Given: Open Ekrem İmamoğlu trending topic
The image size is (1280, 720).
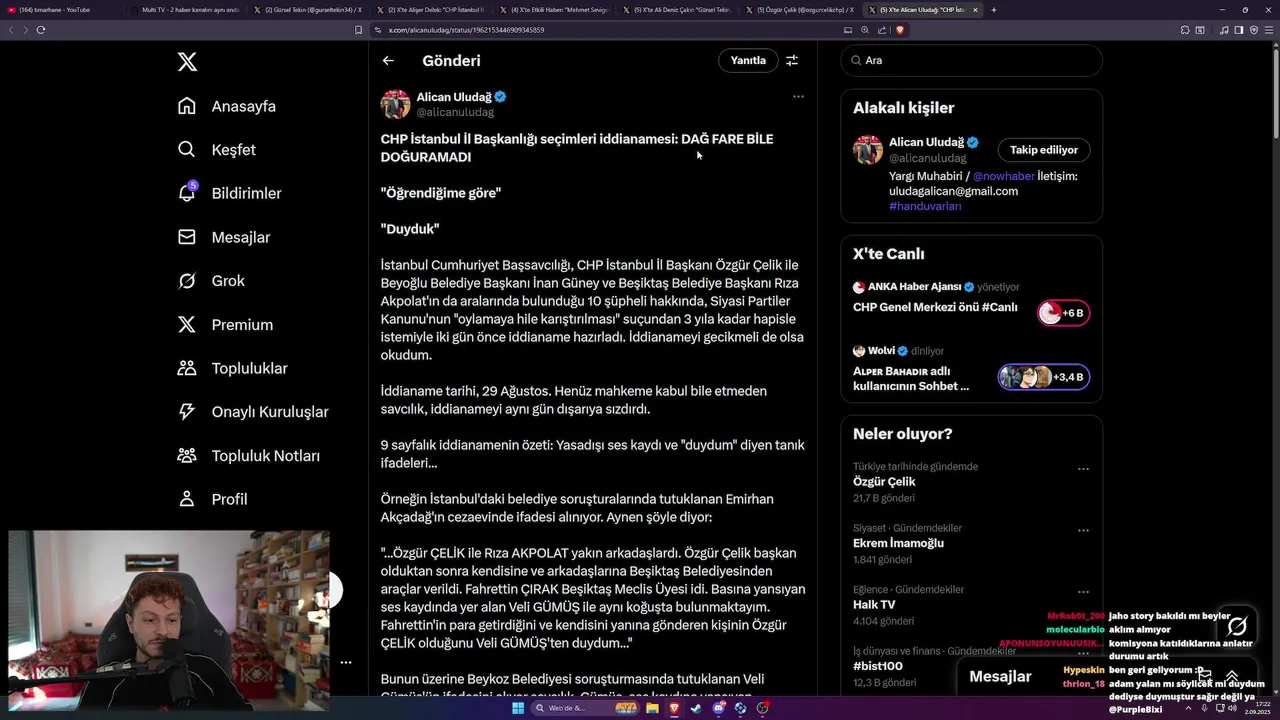Looking at the screenshot, I should 898,543.
